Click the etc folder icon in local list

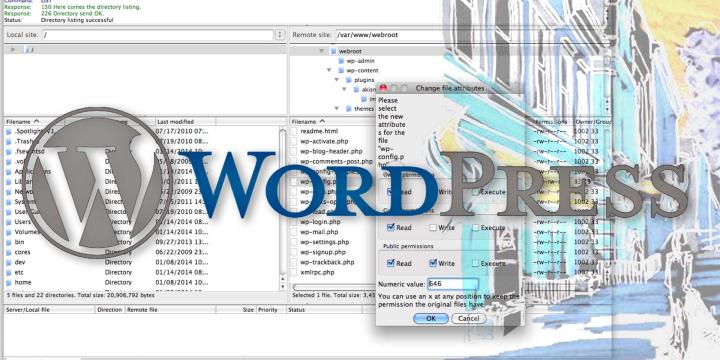9,272
